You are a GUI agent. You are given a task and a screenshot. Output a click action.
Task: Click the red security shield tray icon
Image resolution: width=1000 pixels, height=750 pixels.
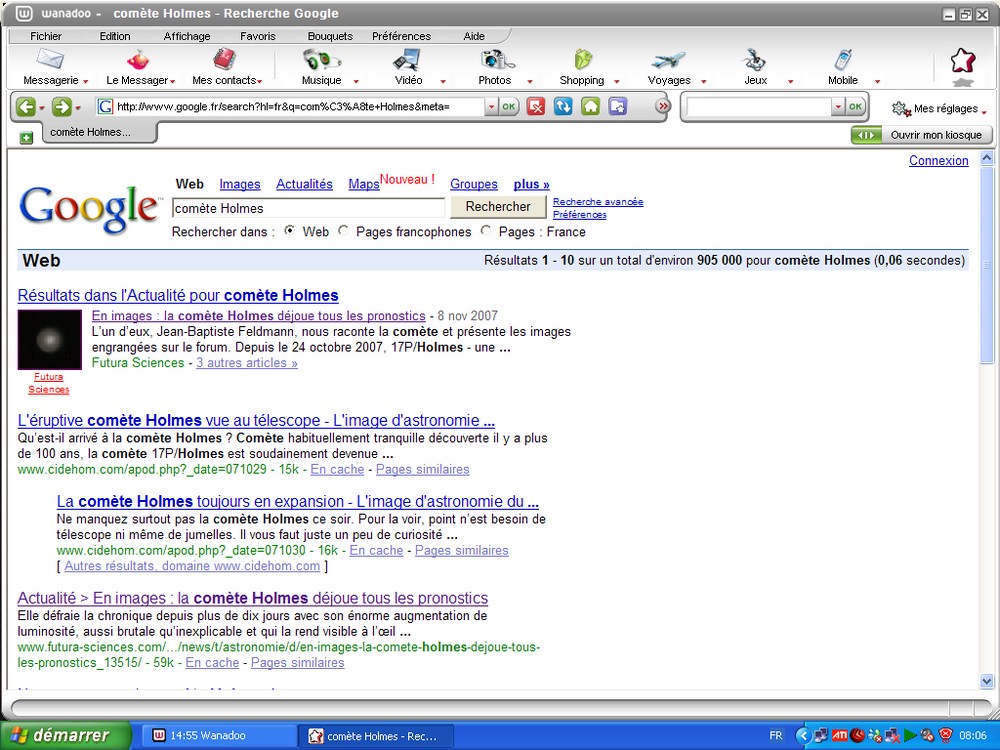[x=946, y=735]
